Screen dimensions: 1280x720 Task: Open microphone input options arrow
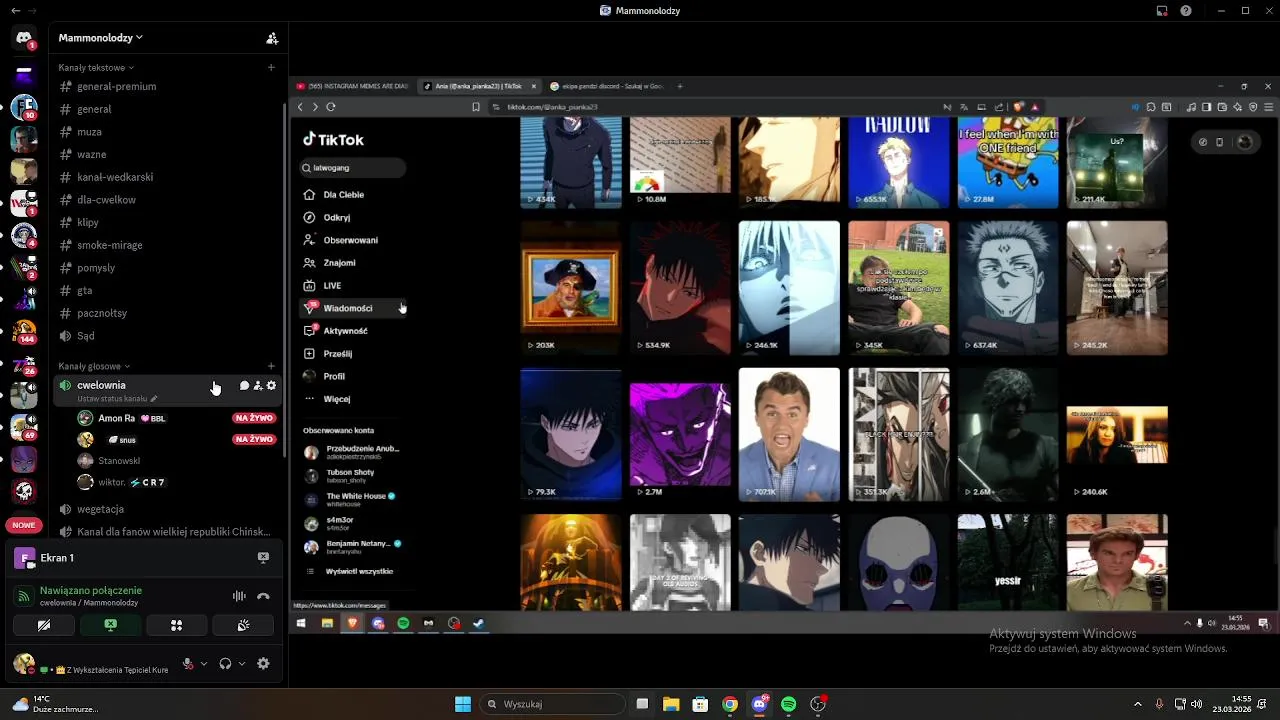point(204,663)
